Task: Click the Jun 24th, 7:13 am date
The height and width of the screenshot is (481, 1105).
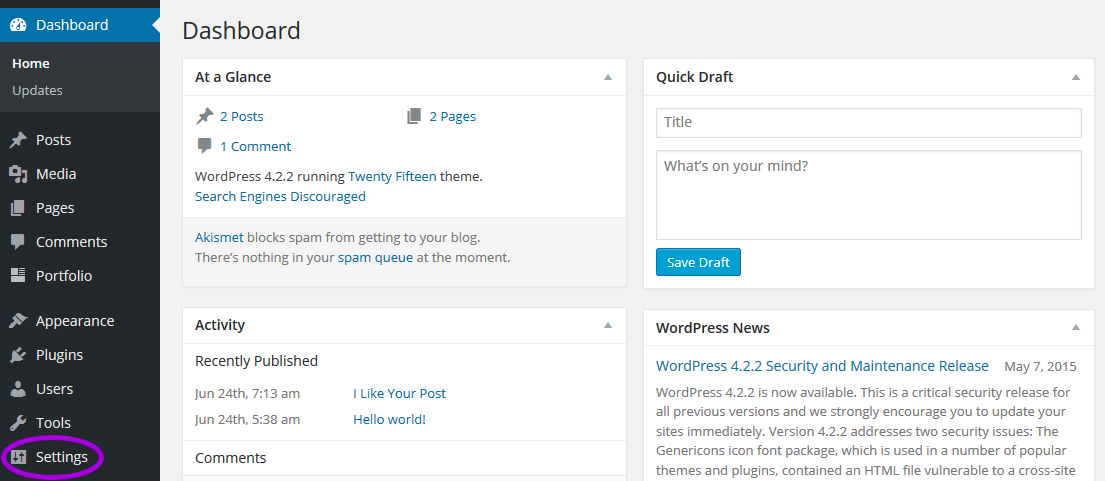Action: point(247,394)
